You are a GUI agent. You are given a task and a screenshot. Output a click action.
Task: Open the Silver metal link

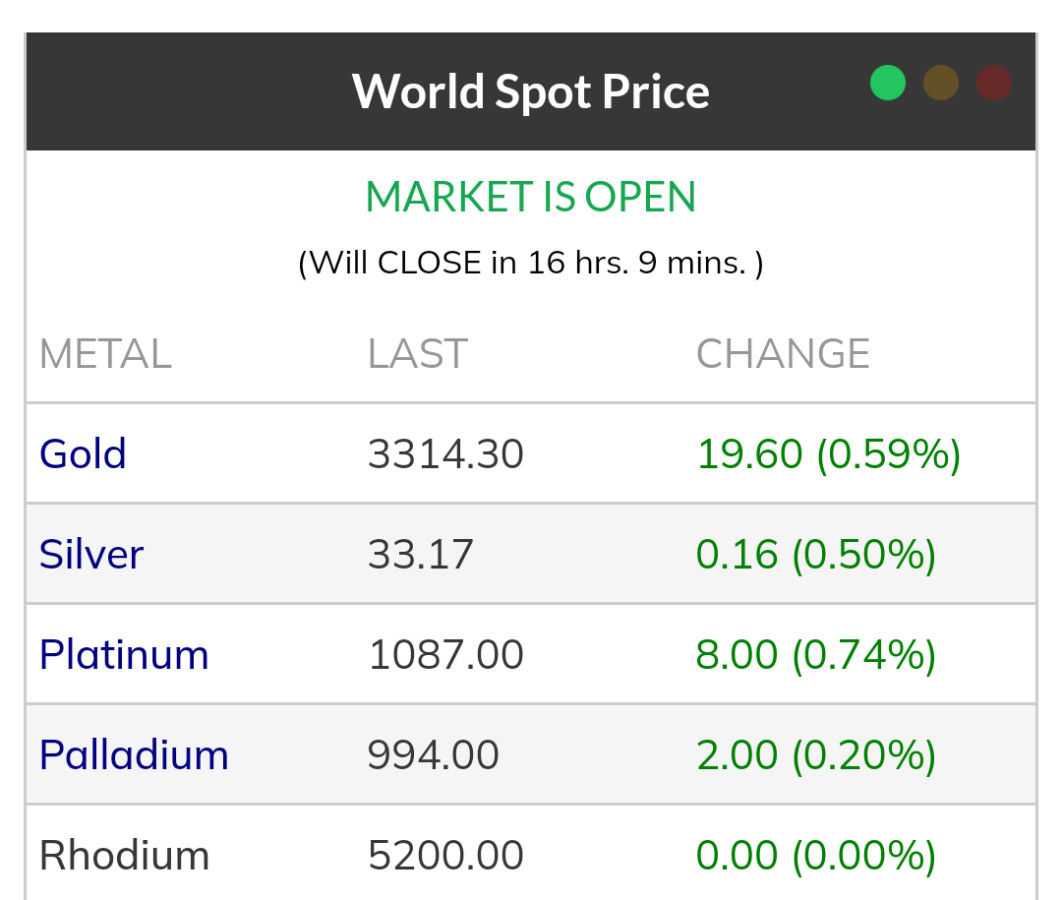(x=91, y=554)
